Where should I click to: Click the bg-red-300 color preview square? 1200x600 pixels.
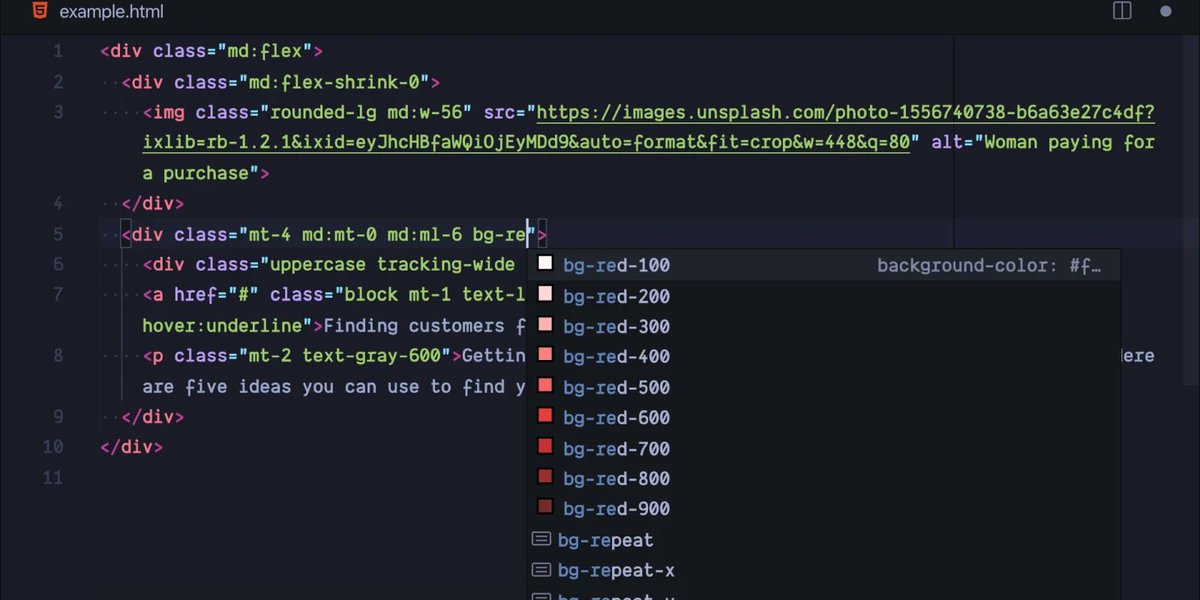[x=545, y=325]
